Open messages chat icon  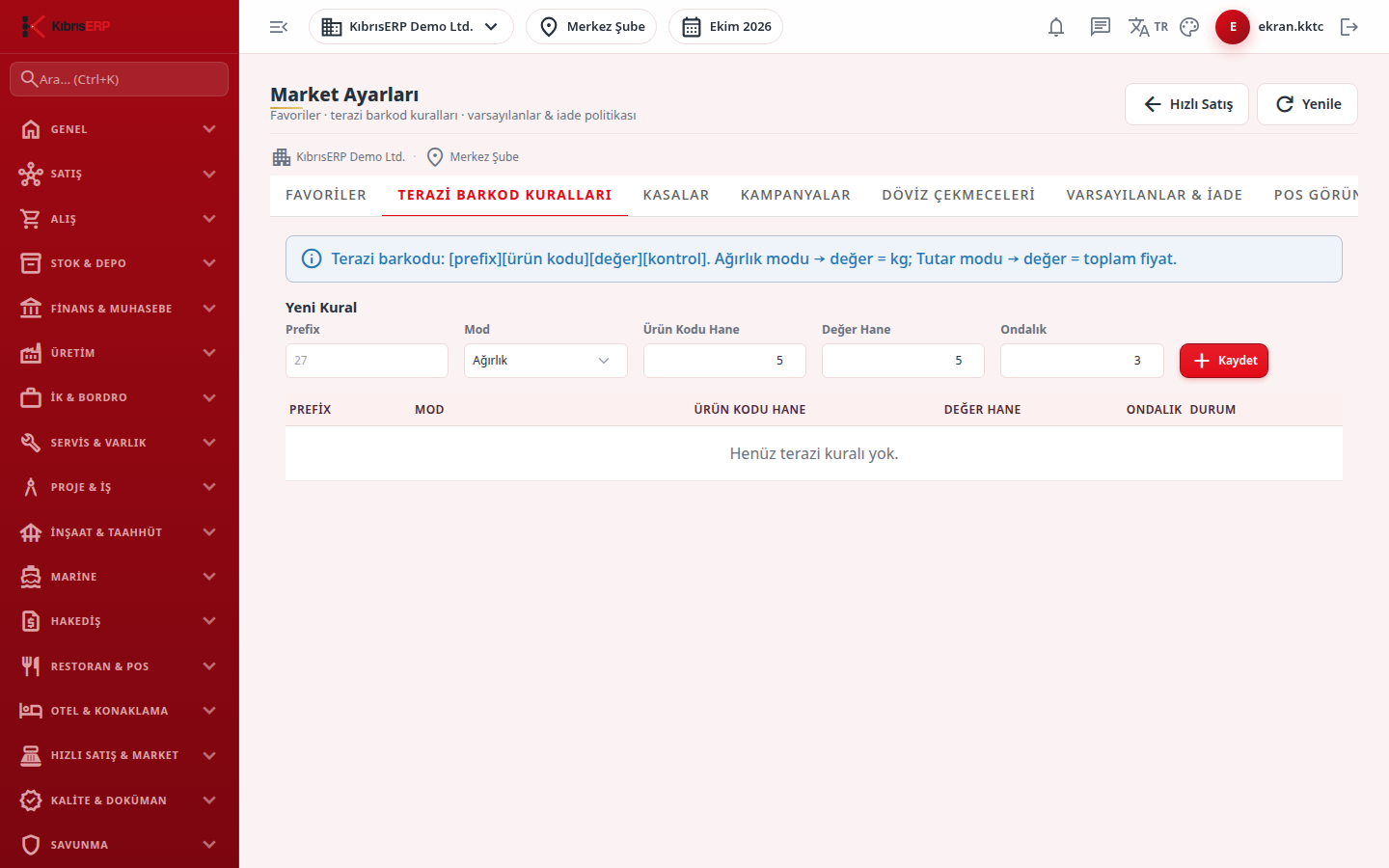[1101, 27]
